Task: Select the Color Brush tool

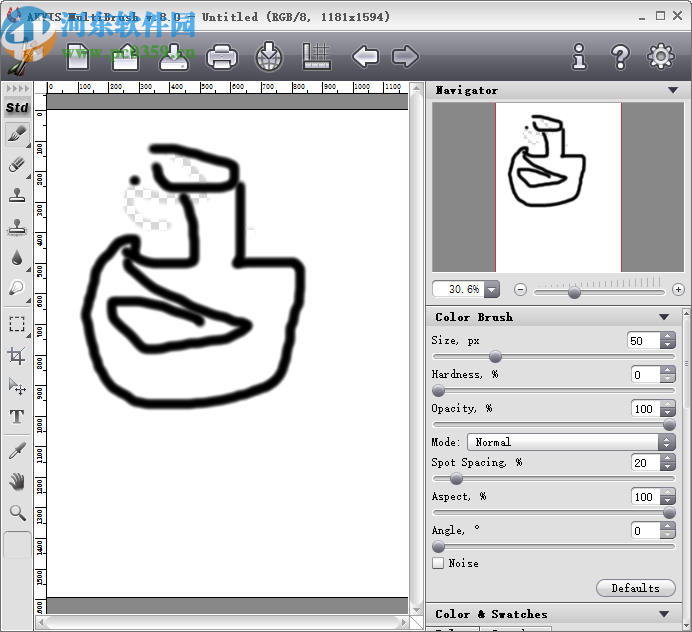Action: click(x=17, y=134)
